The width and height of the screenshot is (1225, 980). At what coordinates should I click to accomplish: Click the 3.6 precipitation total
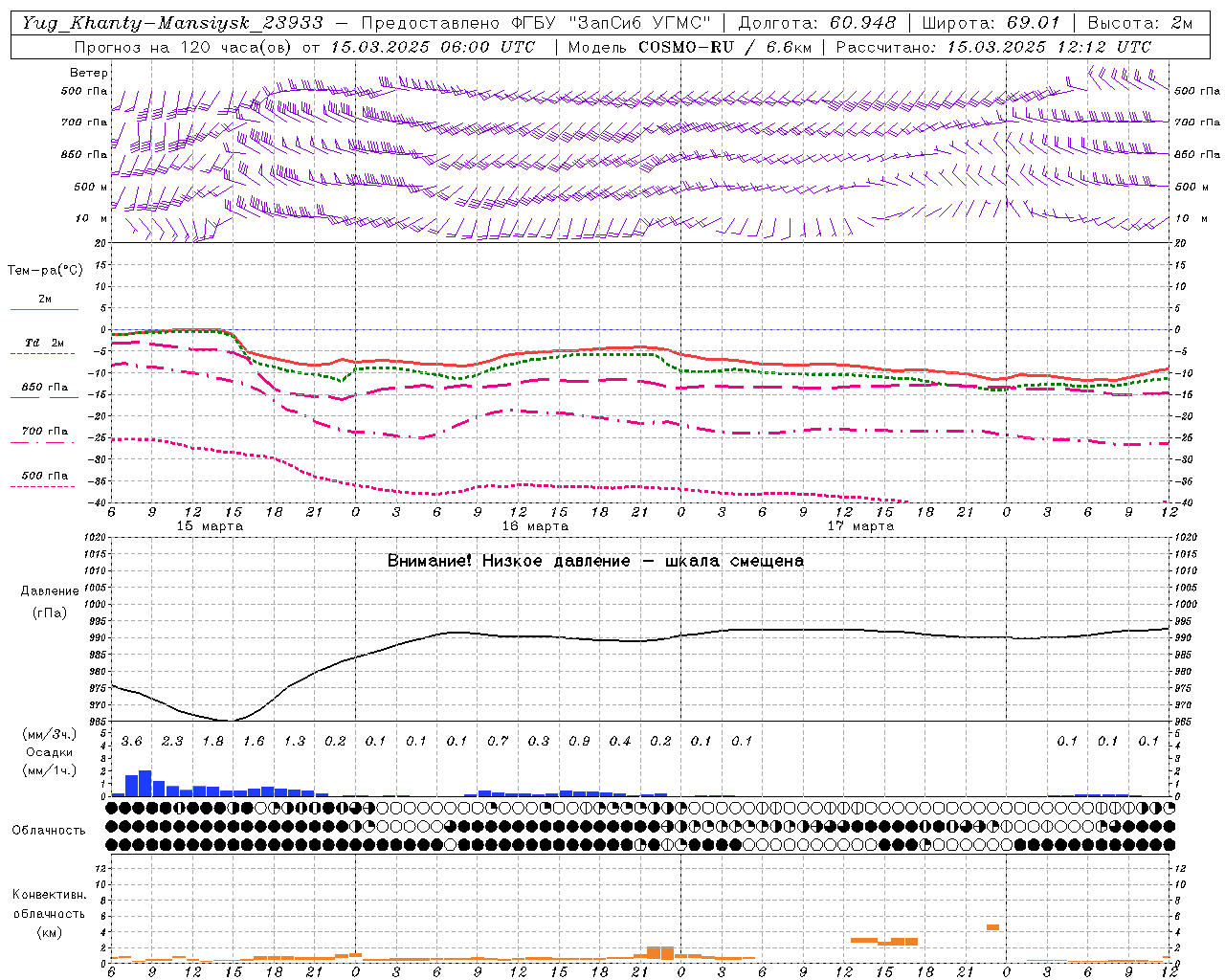tap(131, 742)
